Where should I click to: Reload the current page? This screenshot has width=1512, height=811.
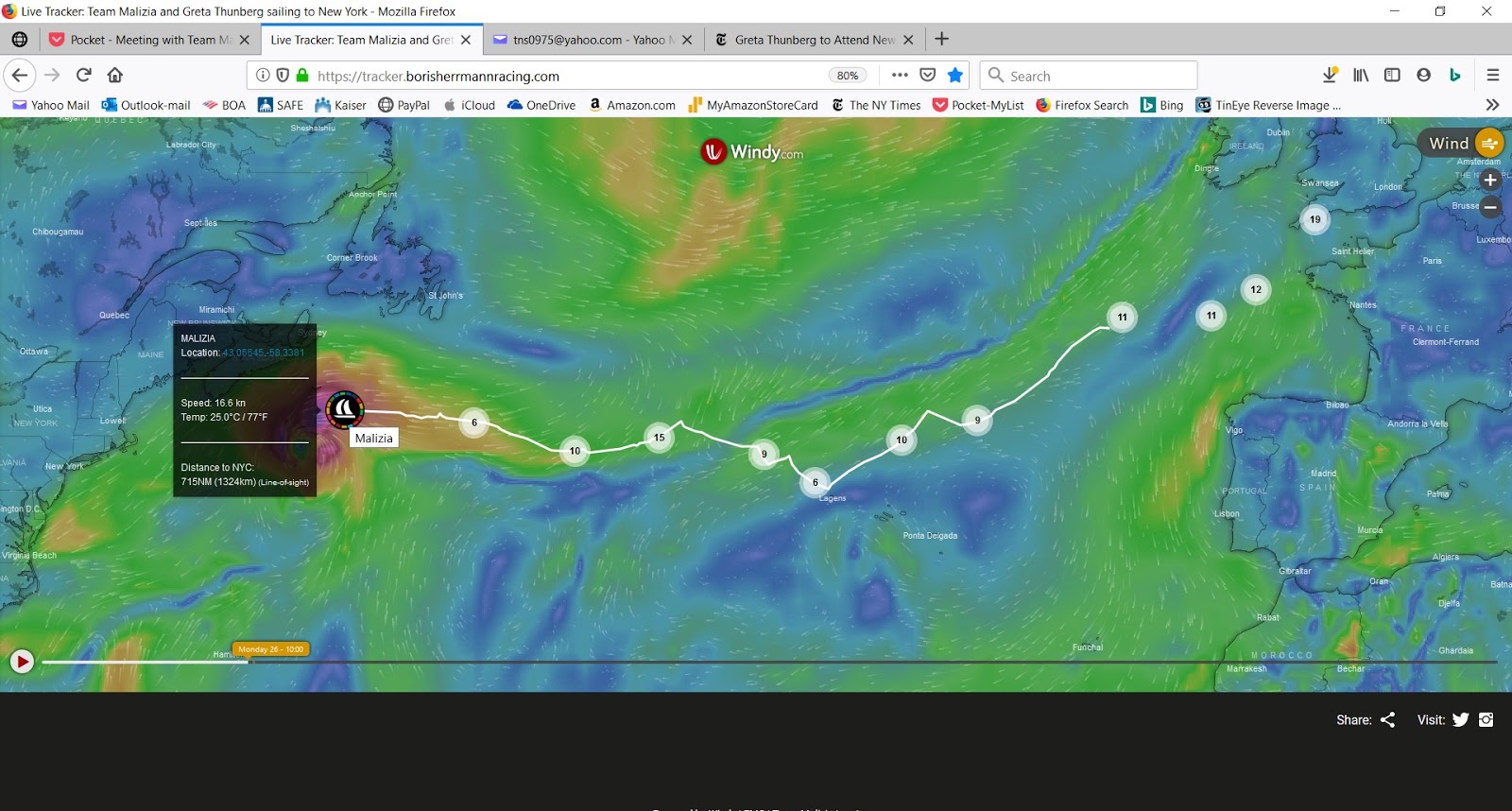(83, 75)
